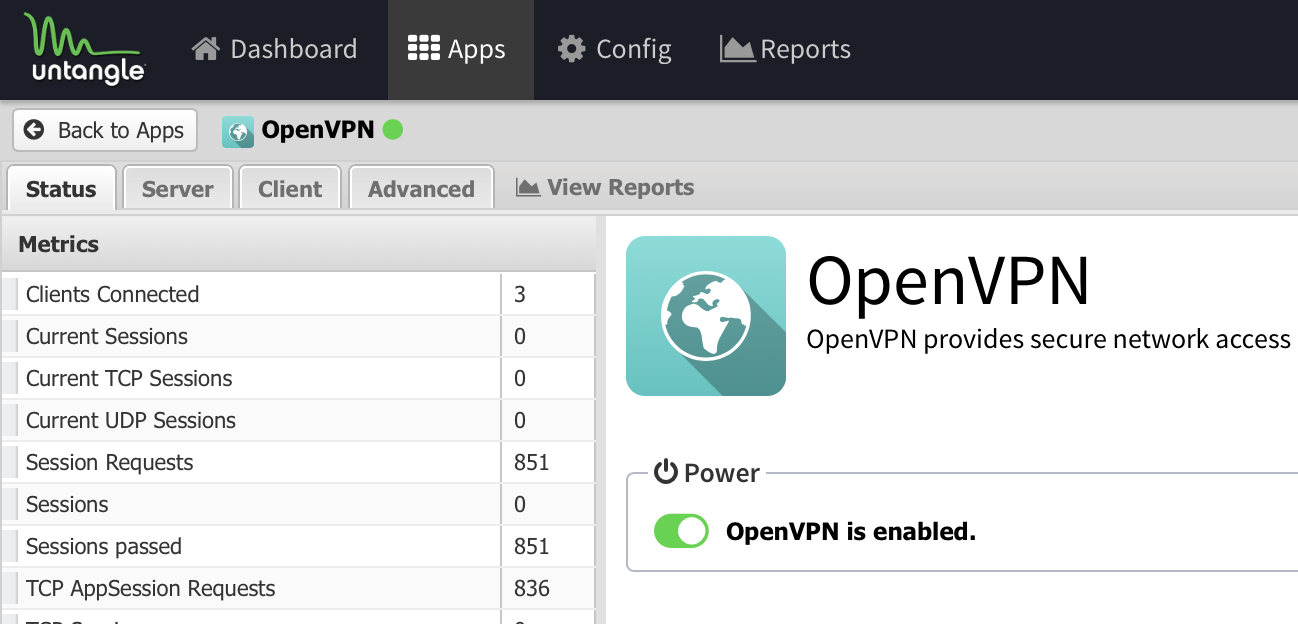The image size is (1298, 624).
Task: Switch to the Status tab
Action: (61, 188)
